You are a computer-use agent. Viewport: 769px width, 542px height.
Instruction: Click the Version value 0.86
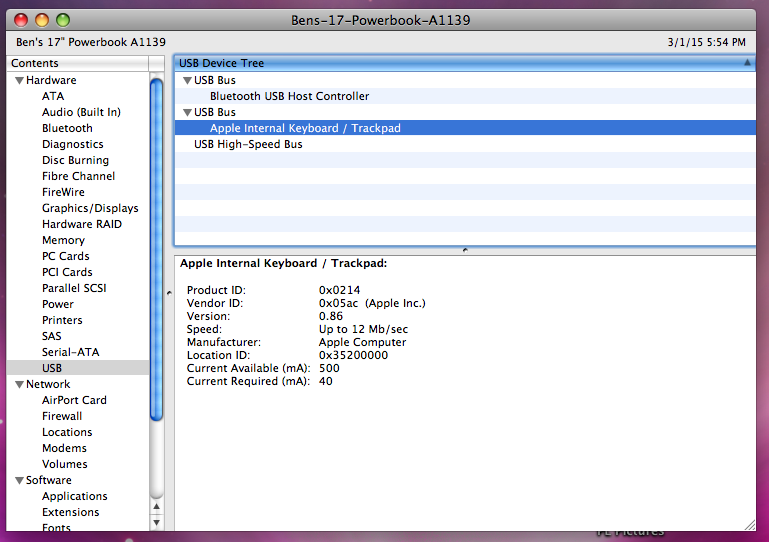point(331,316)
